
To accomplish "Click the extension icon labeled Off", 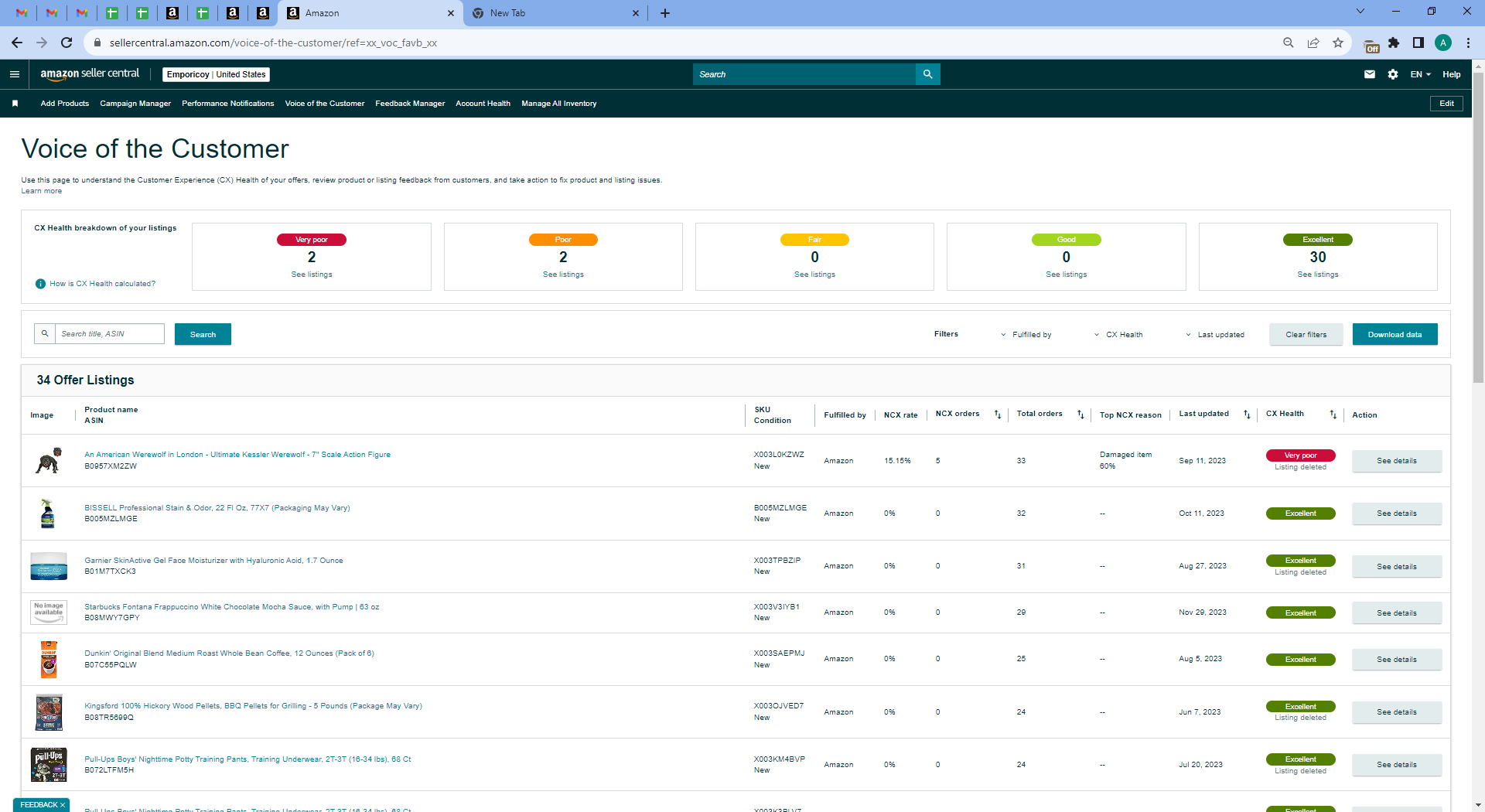I will 1371,45.
